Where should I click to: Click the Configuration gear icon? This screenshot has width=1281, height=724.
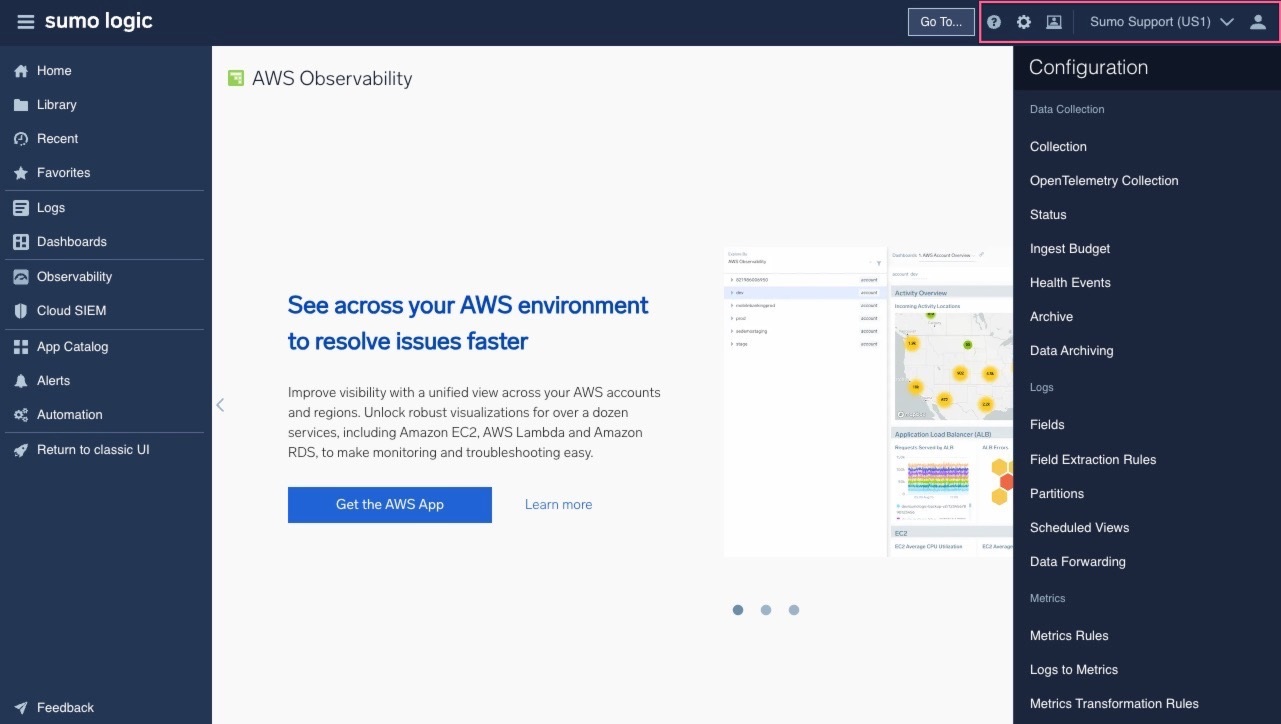[x=1024, y=22]
